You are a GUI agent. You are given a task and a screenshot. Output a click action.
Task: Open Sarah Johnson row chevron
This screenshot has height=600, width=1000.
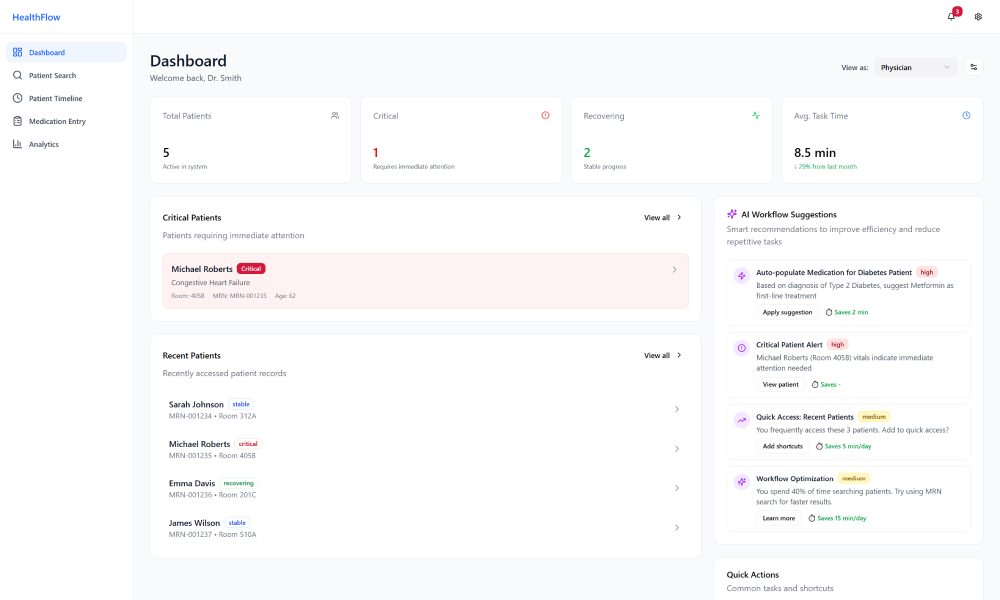point(677,409)
